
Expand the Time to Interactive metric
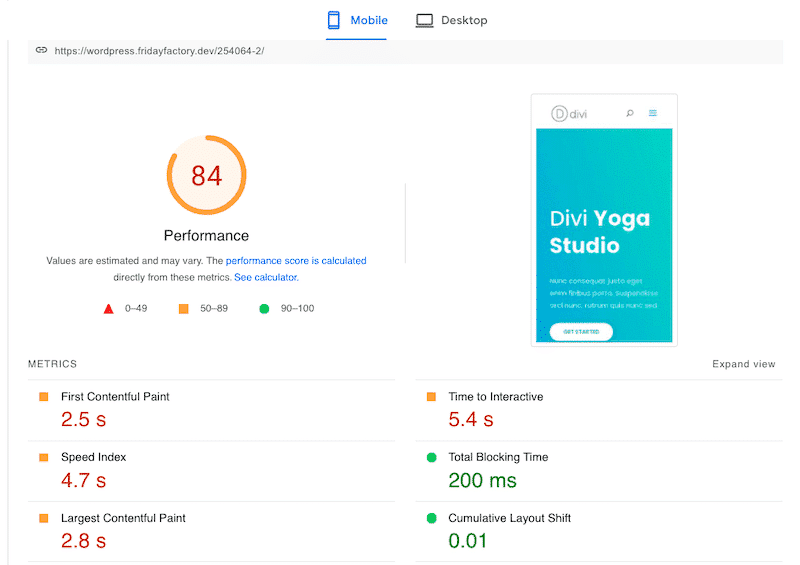pyautogui.click(x=495, y=397)
